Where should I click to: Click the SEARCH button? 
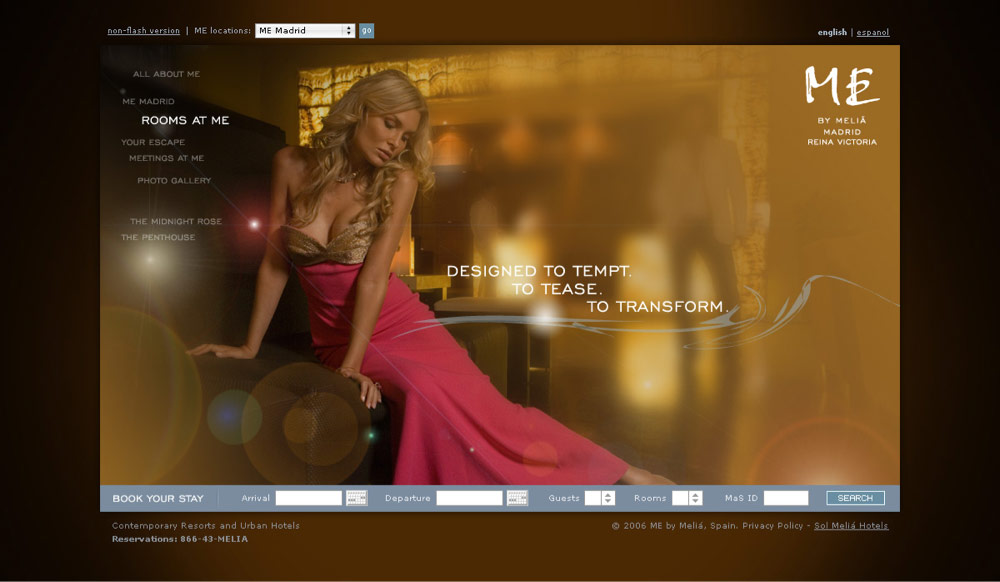click(855, 498)
